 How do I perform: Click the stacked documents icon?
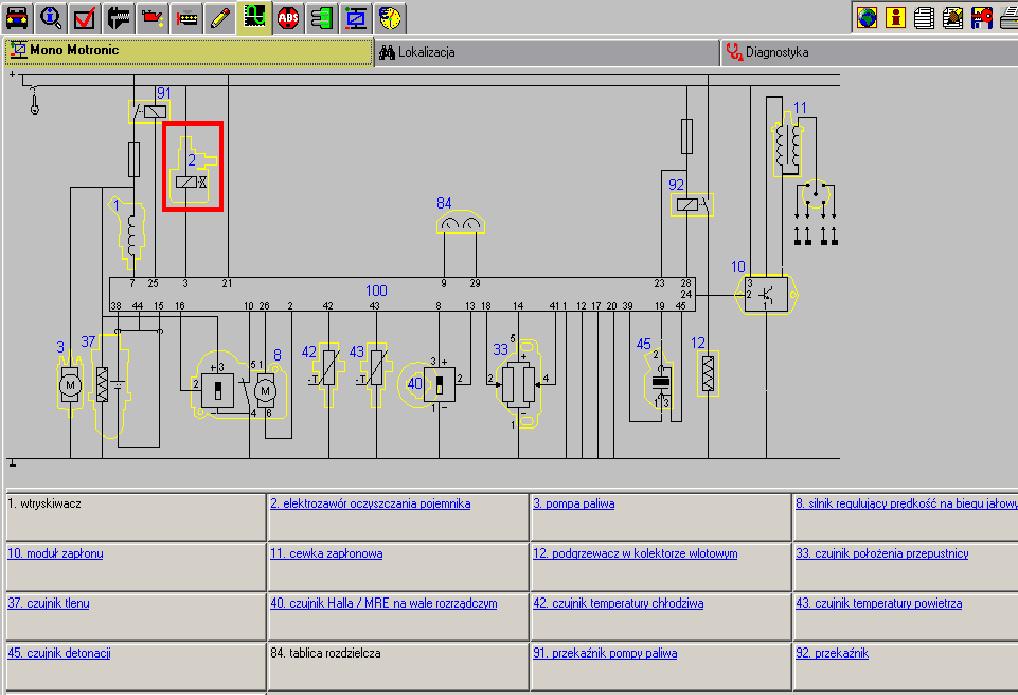(x=925, y=18)
